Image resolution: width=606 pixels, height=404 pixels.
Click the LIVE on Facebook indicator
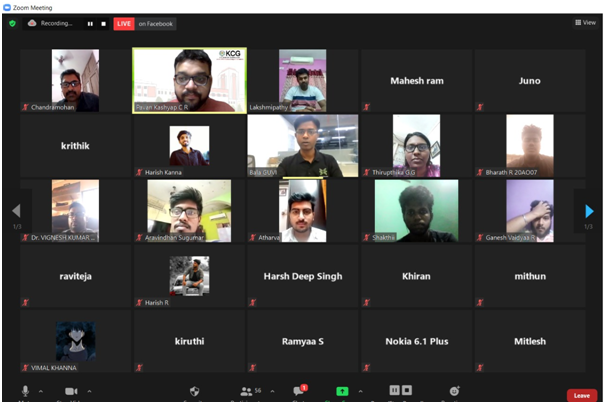[x=145, y=24]
